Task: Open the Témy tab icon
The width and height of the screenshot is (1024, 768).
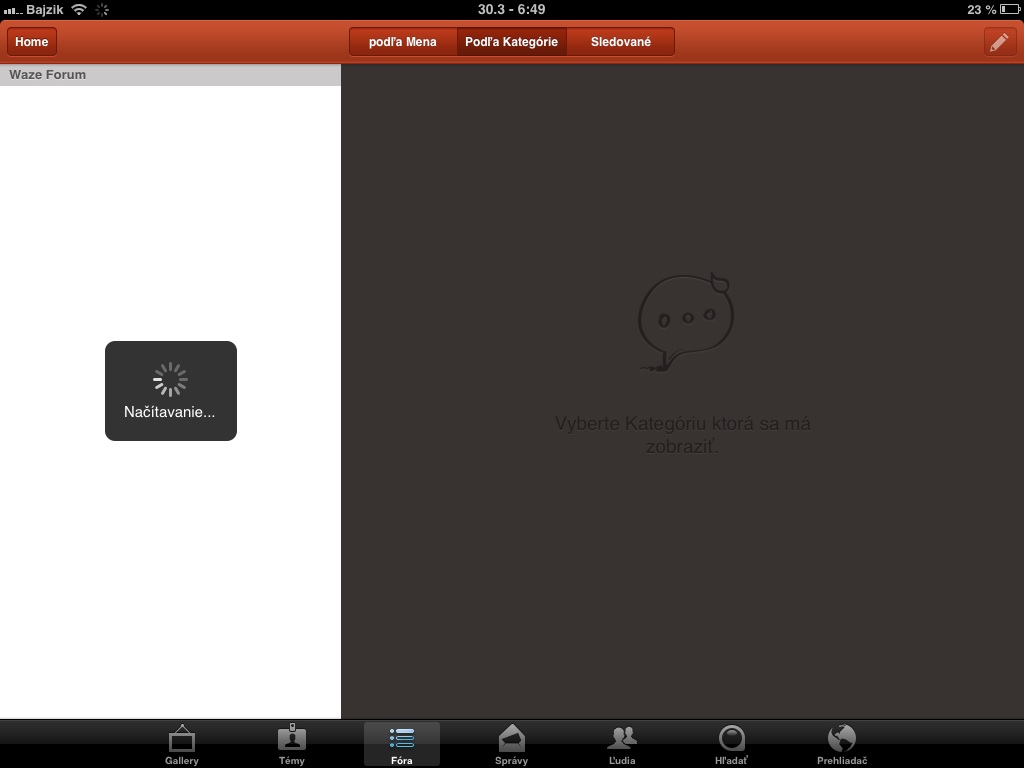Action: [x=291, y=738]
